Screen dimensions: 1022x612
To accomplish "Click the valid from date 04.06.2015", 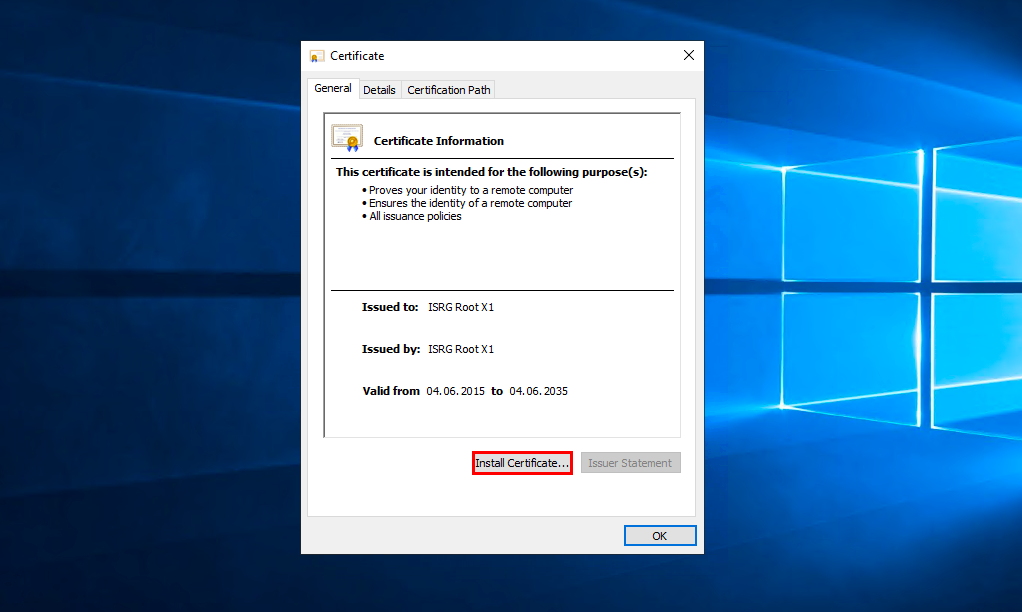I will coord(456,391).
